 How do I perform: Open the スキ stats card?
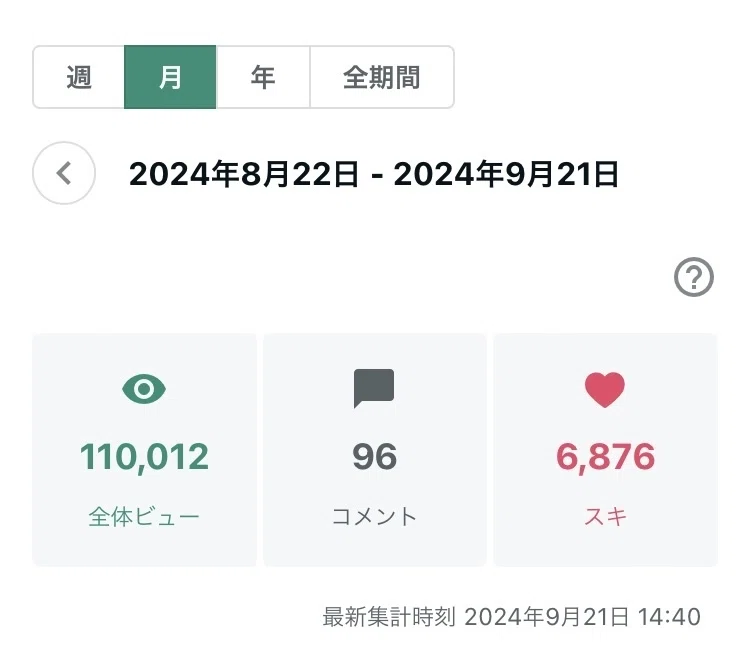click(x=606, y=450)
